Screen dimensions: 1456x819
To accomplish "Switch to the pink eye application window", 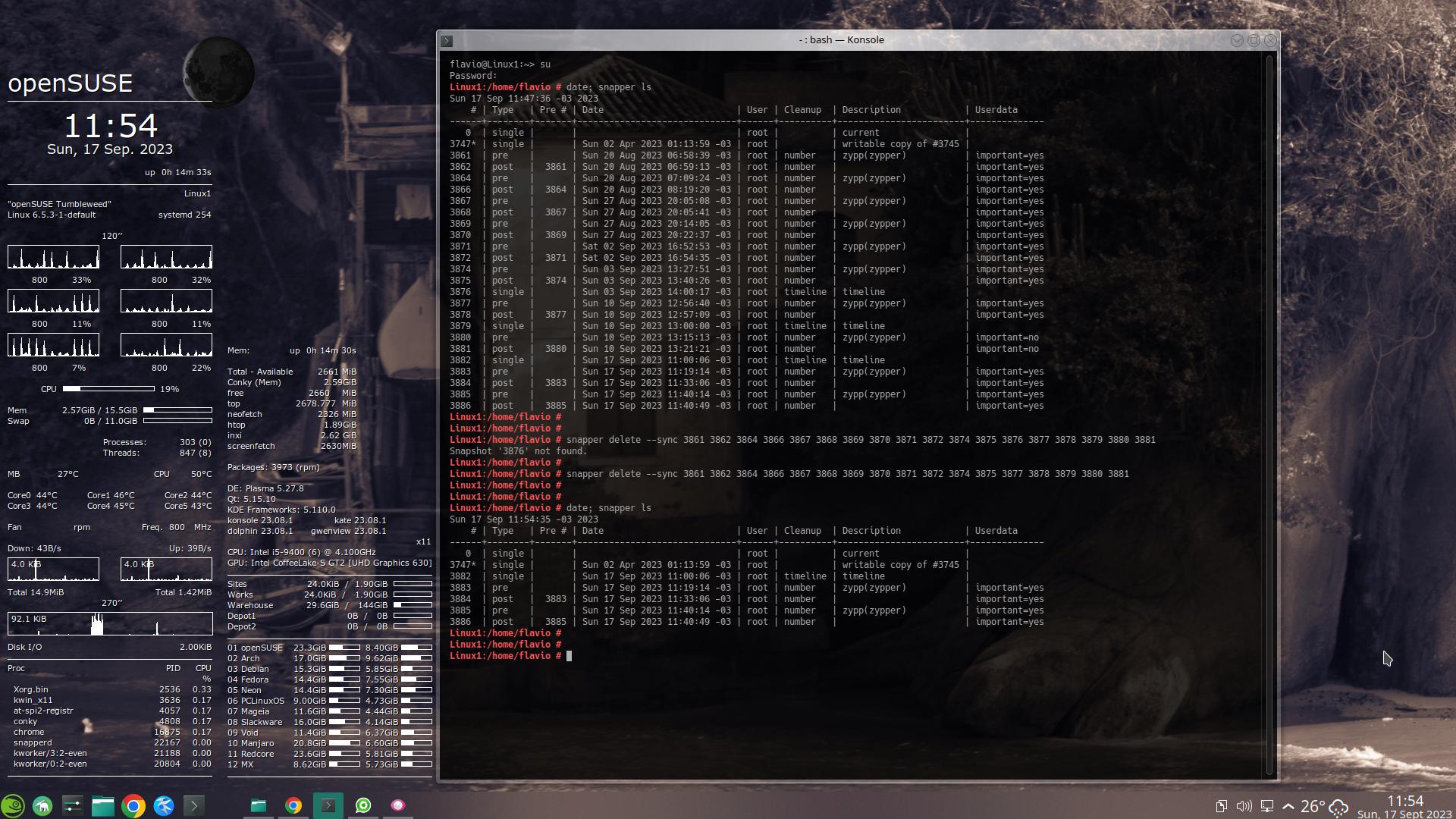I will pyautogui.click(x=398, y=805).
